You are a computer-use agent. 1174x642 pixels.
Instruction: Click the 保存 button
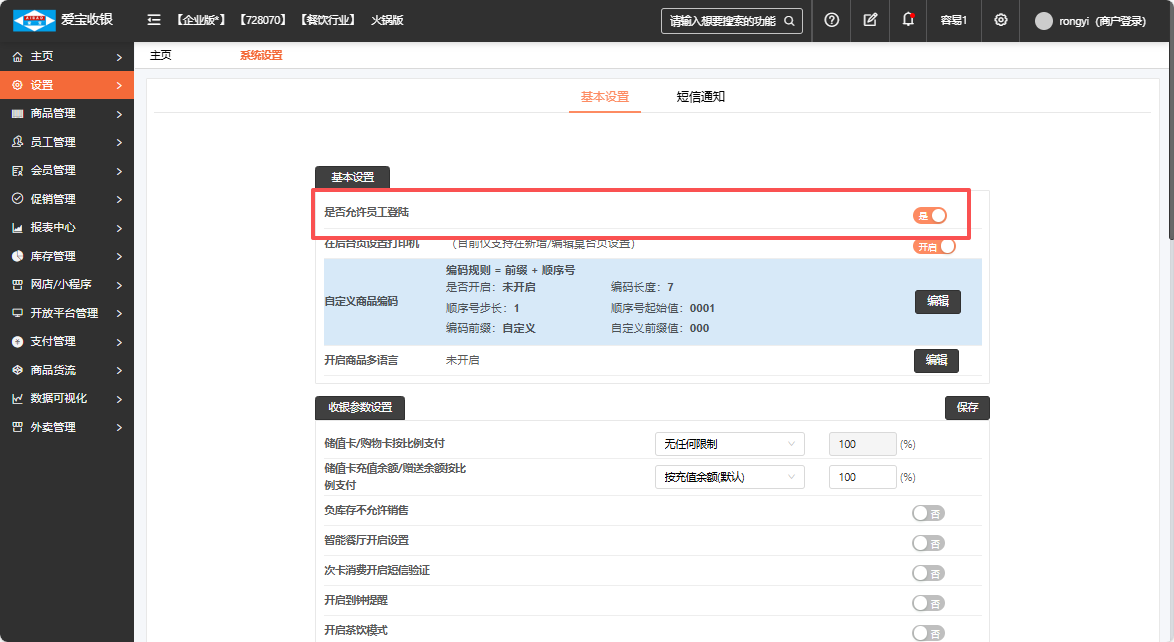click(x=967, y=407)
